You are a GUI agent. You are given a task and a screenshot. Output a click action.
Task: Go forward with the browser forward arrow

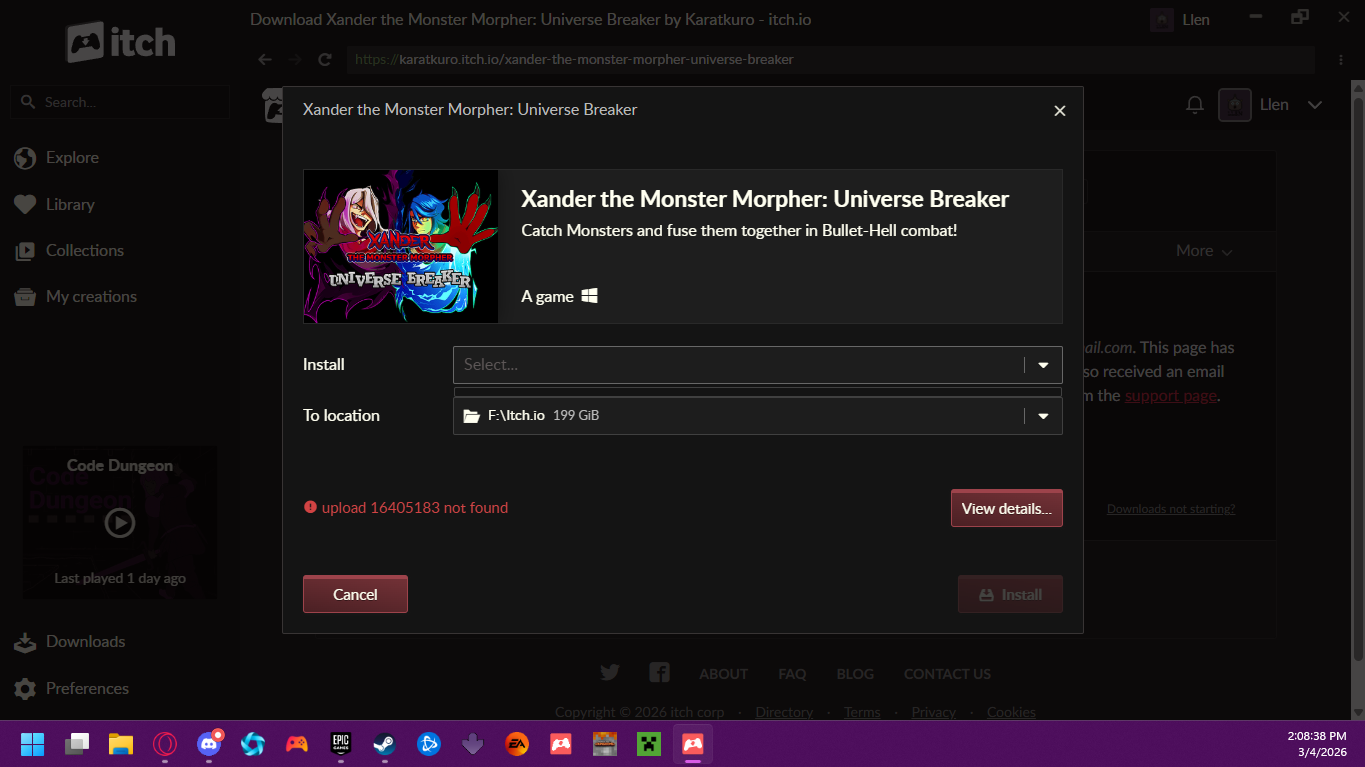click(294, 60)
